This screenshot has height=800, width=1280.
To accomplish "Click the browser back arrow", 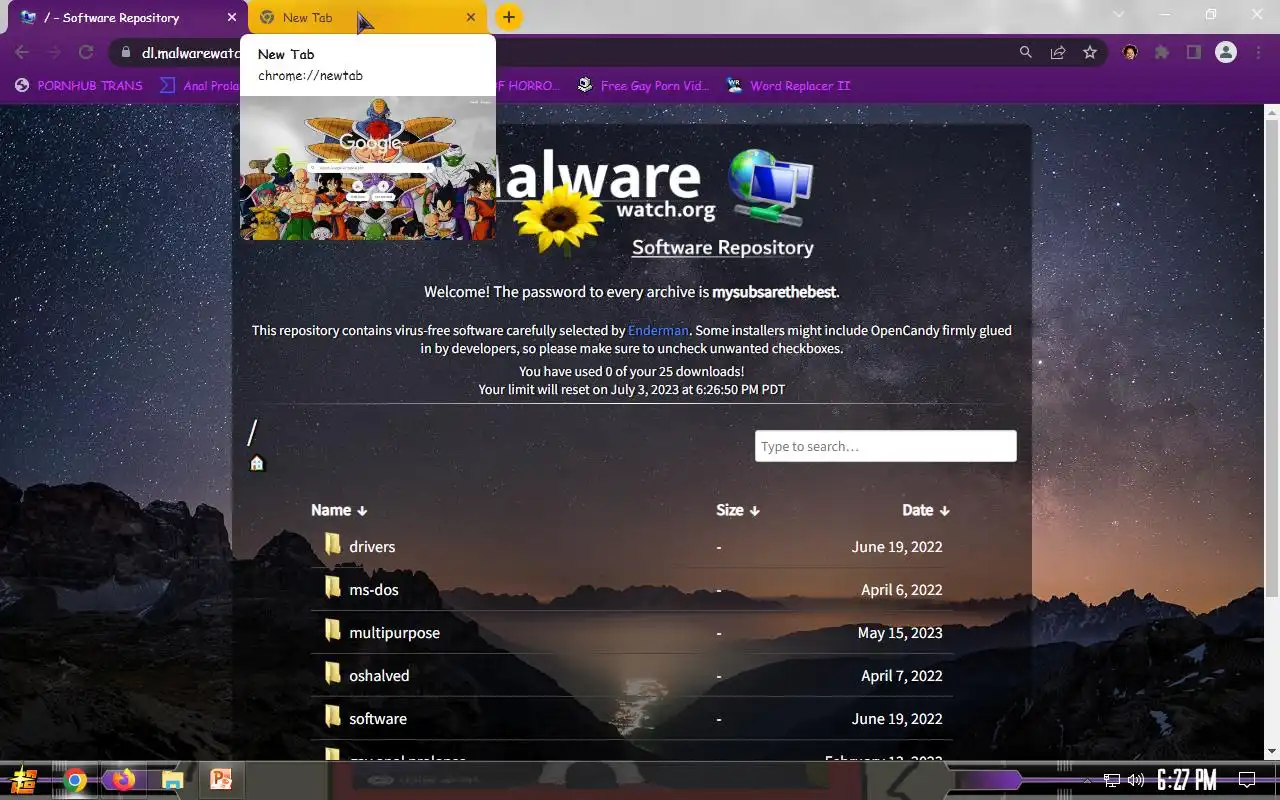I will 22,52.
